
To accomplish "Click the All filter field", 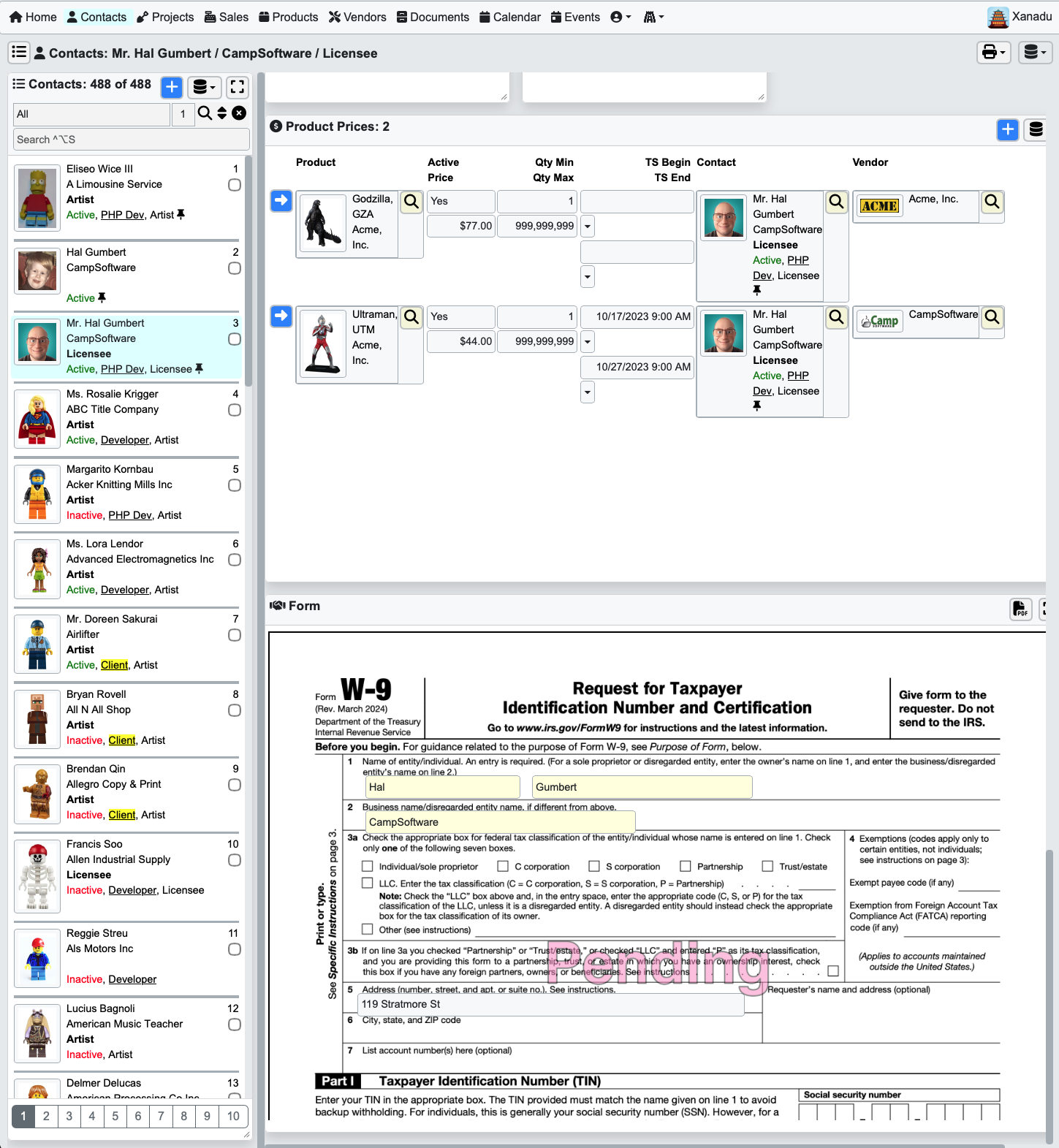I will [x=92, y=114].
